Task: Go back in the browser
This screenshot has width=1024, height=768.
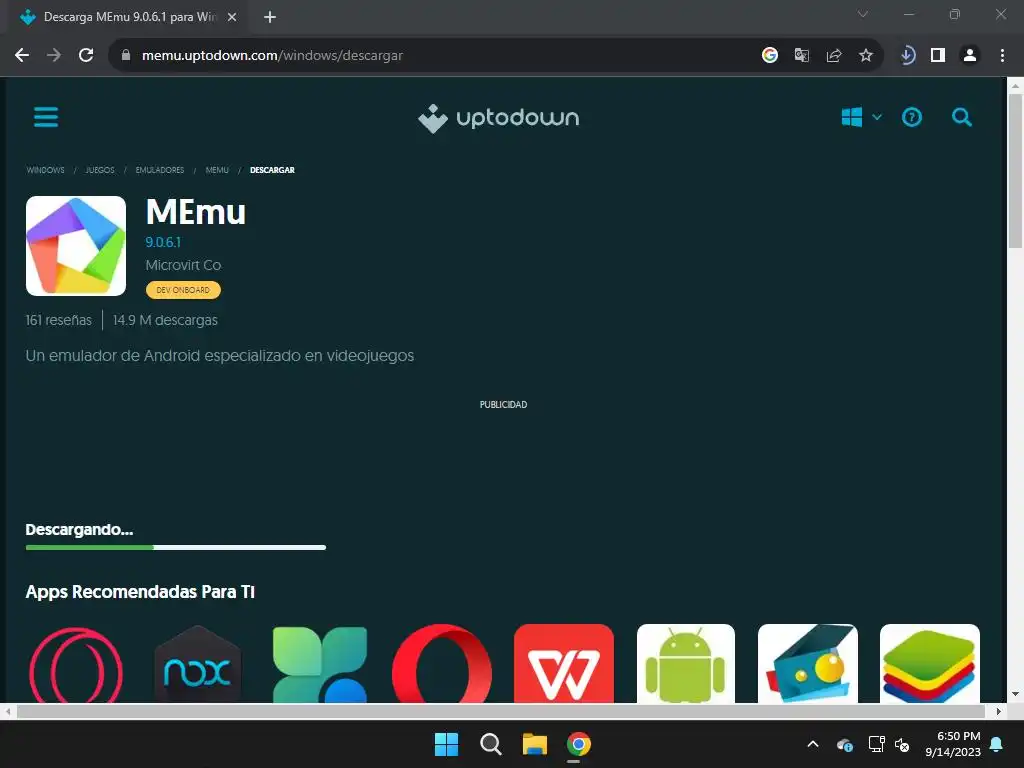Action: [22, 56]
